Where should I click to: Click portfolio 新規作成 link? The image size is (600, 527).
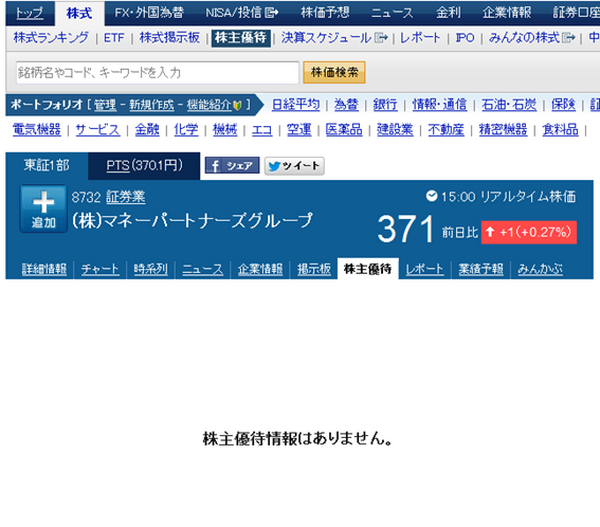pos(152,104)
